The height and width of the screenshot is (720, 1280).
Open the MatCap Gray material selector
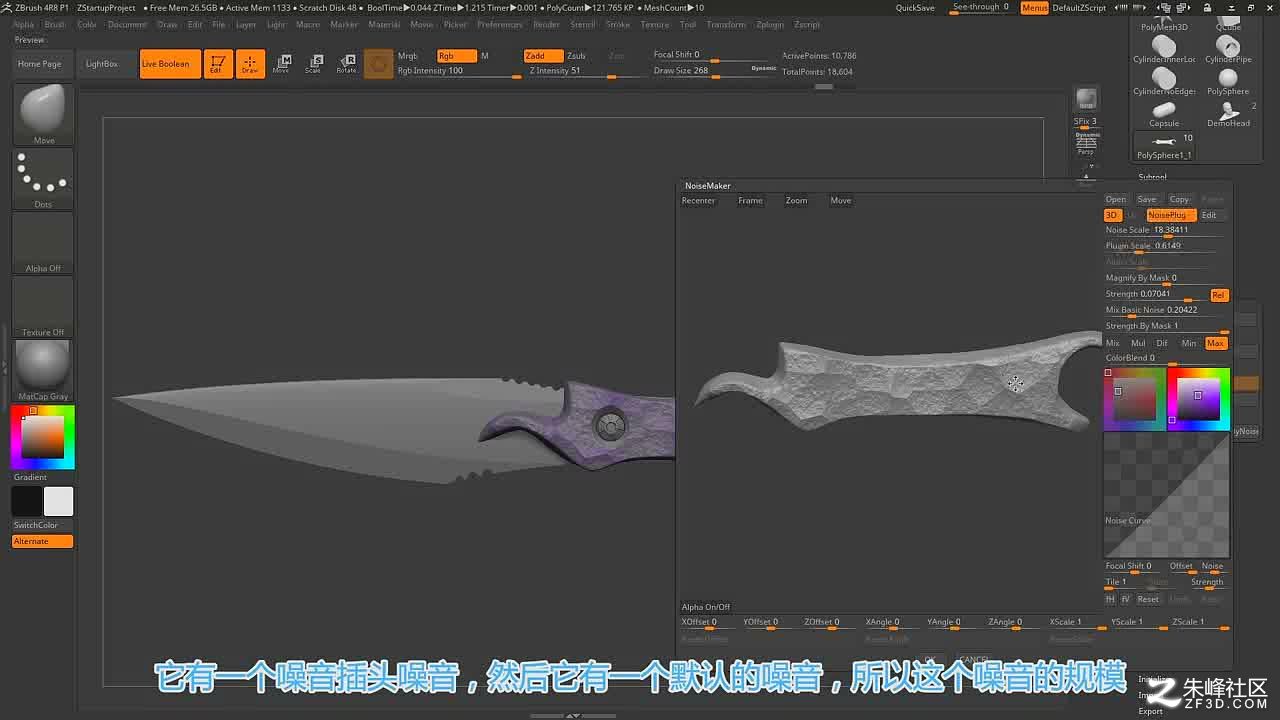43,371
